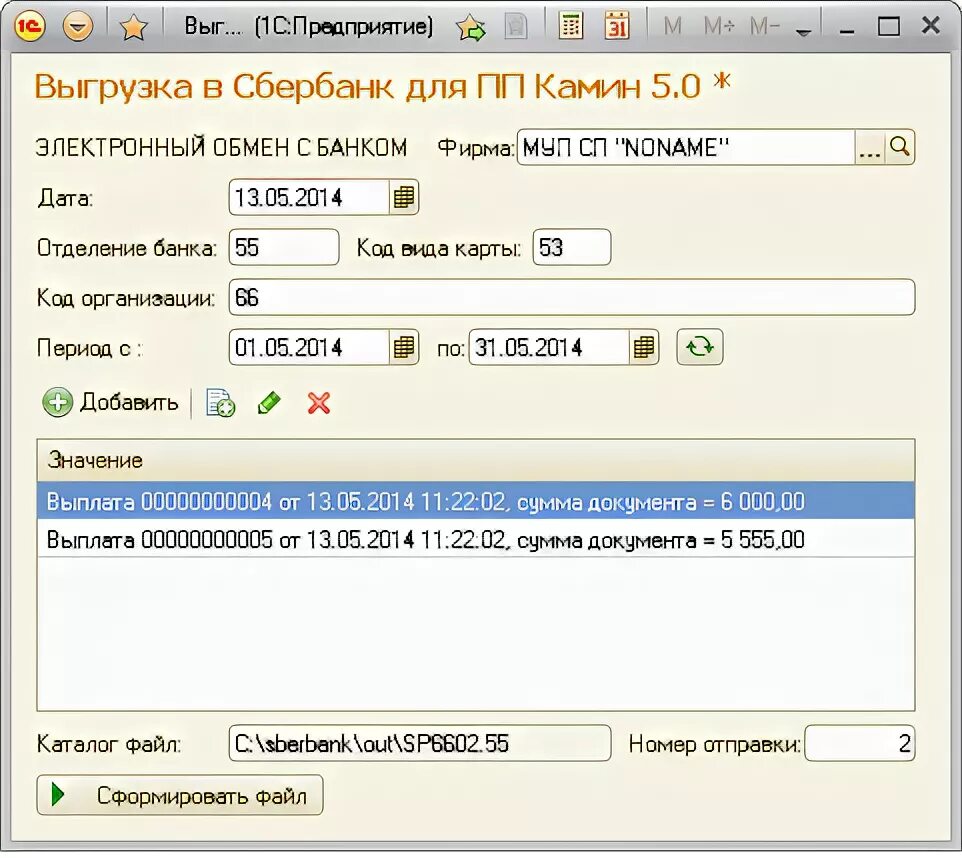The height and width of the screenshot is (858, 962).
Task: Open the Favorites star menu
Action: (133, 27)
